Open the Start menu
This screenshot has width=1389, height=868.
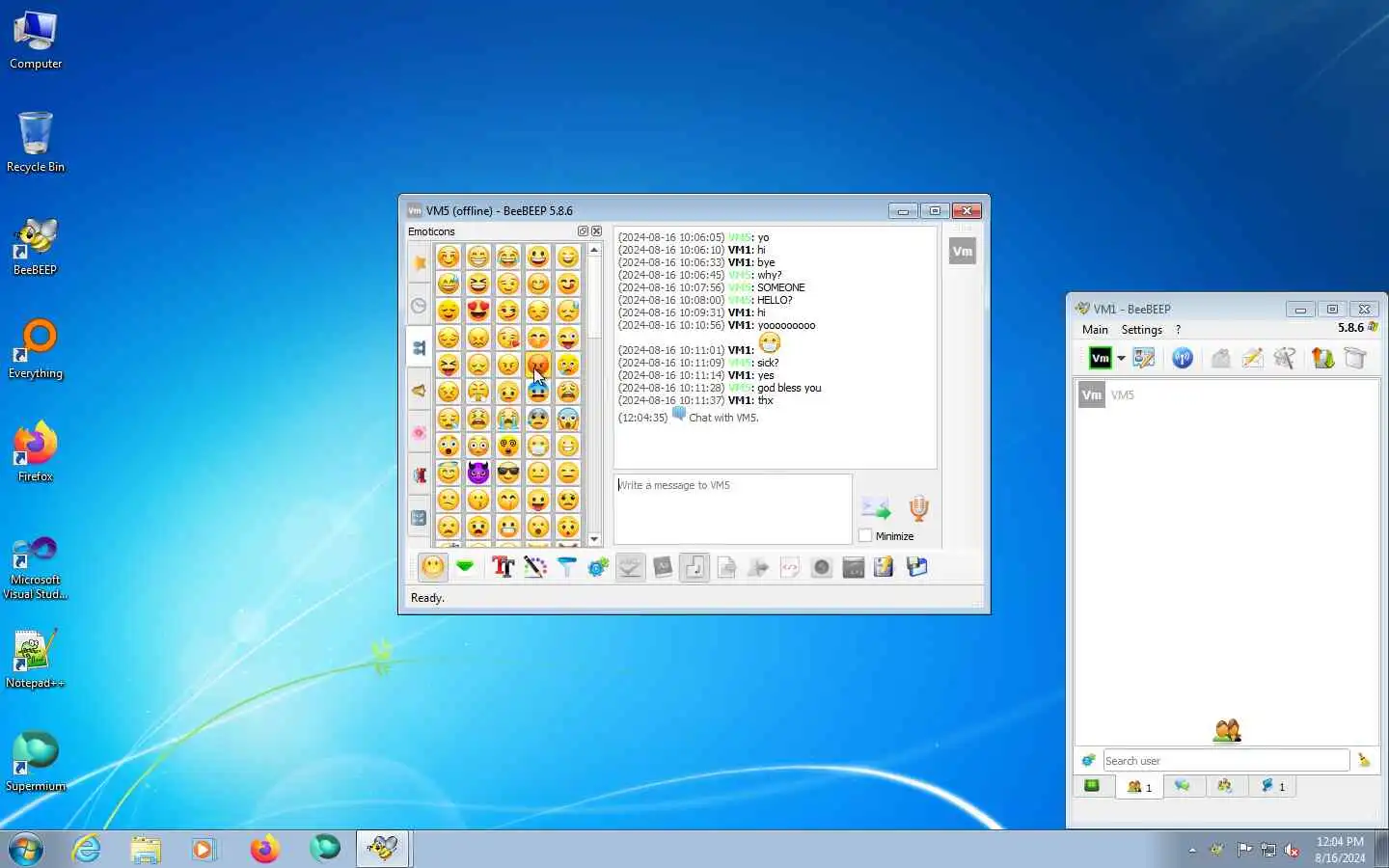pyautogui.click(x=25, y=849)
